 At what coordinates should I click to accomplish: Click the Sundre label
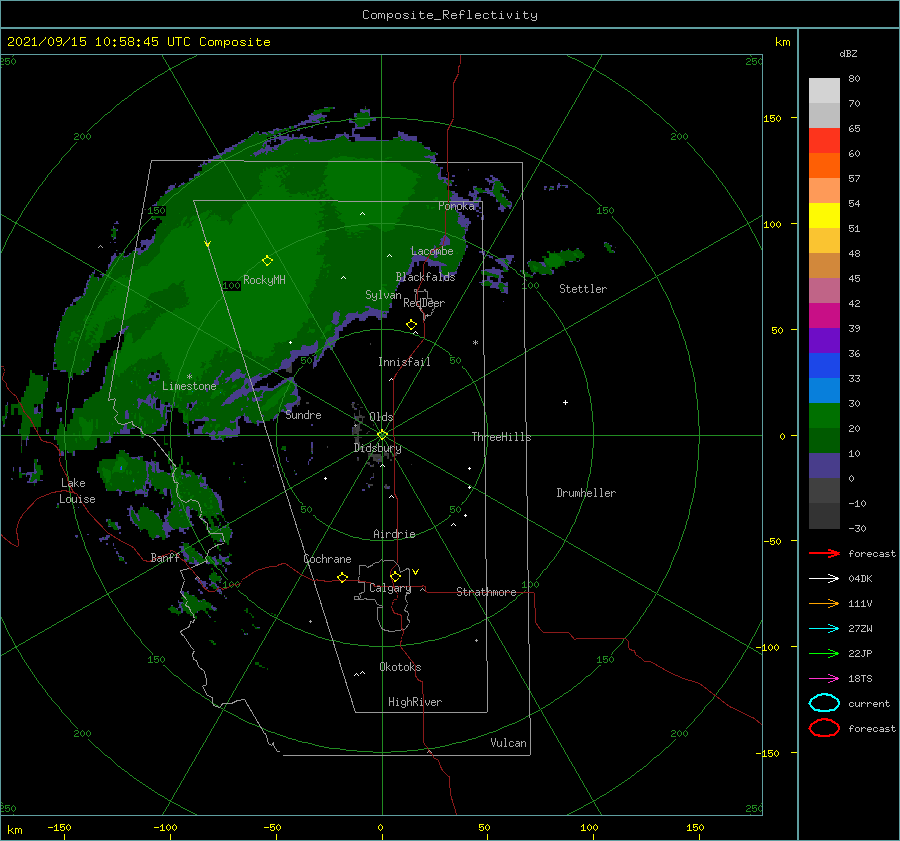[303, 415]
